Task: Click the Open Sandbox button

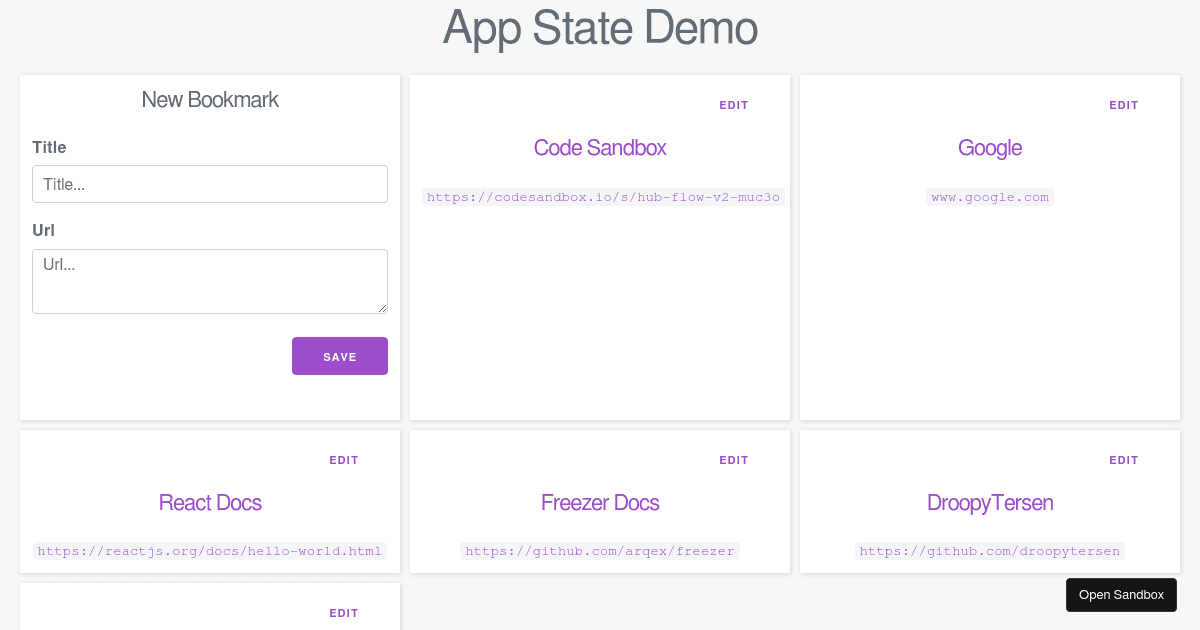Action: (1121, 595)
